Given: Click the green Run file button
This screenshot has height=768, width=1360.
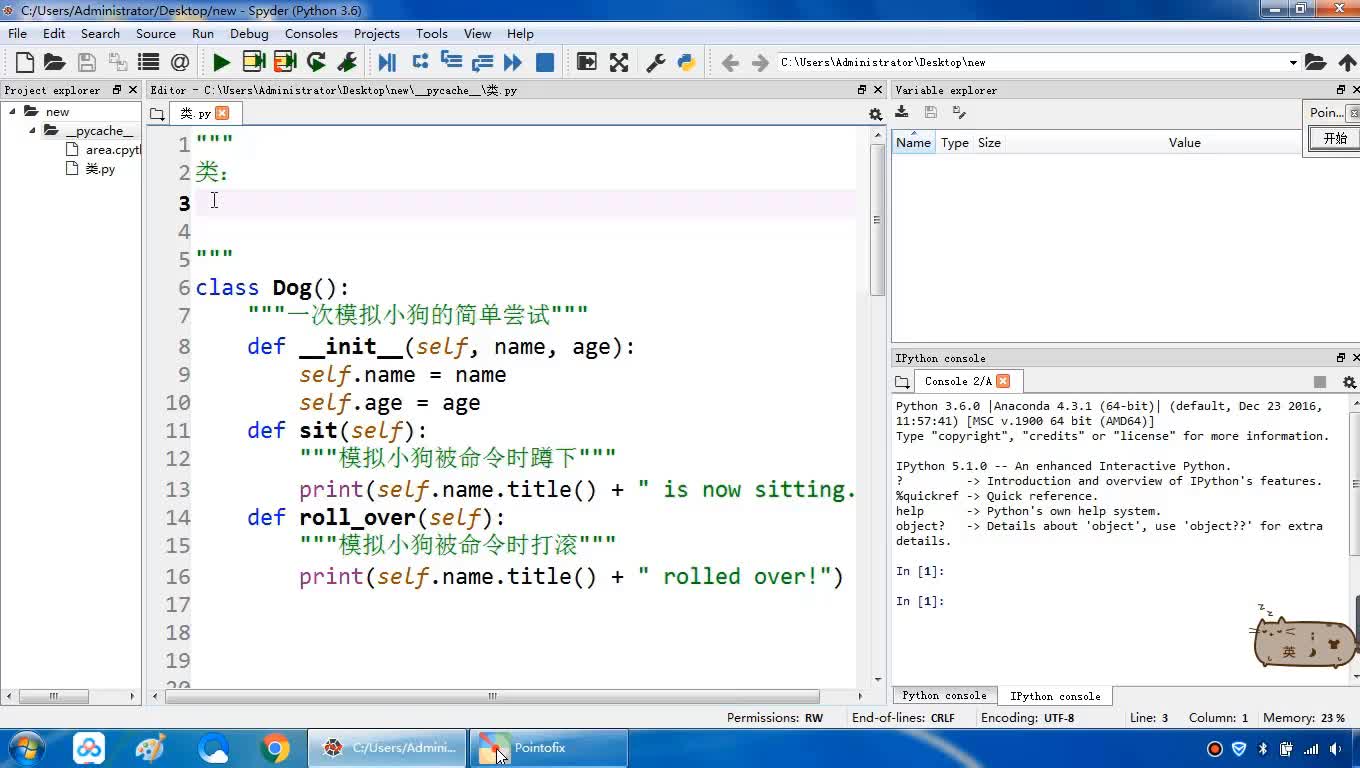Looking at the screenshot, I should pos(221,63).
